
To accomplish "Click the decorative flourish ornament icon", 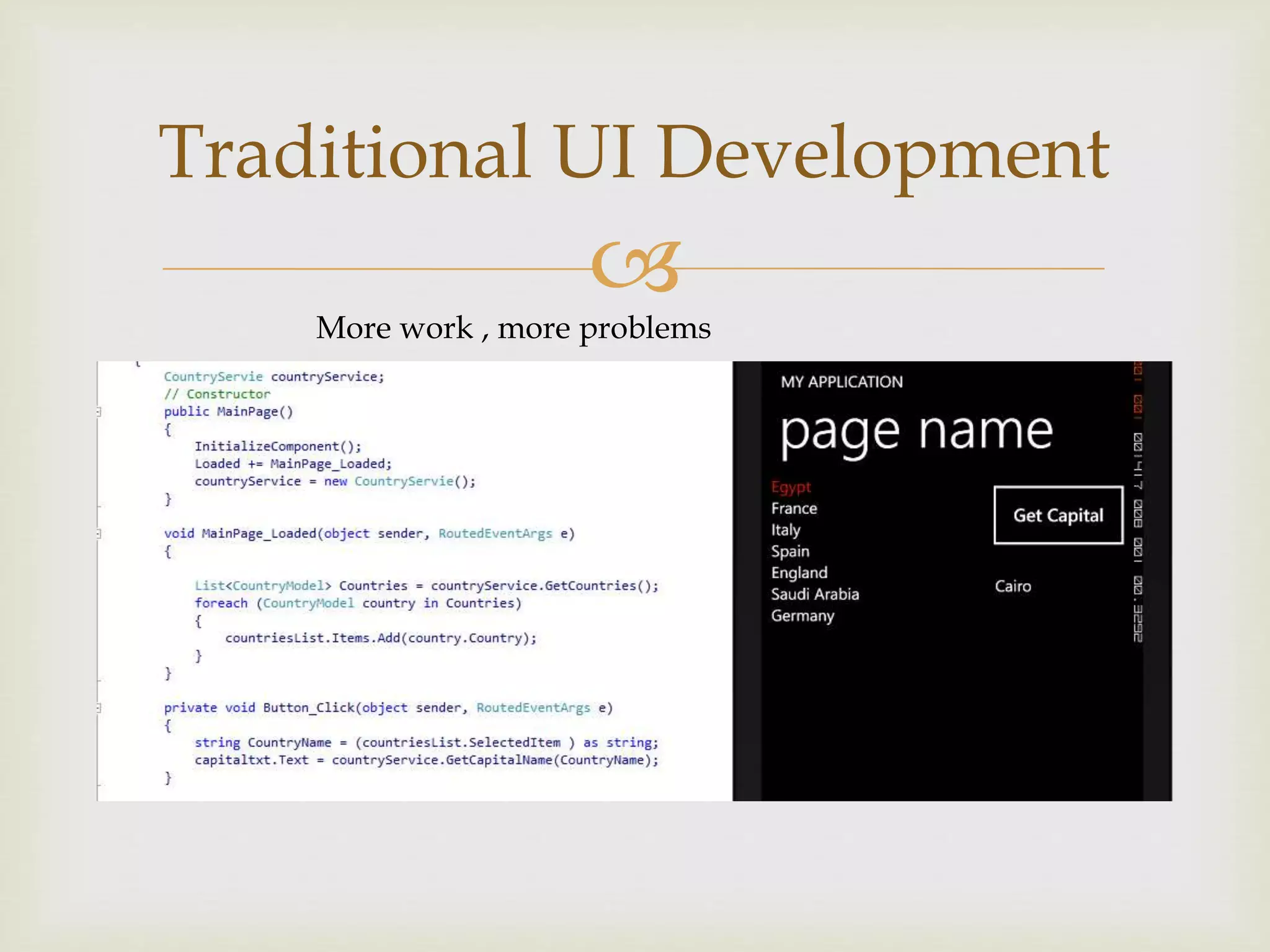I will tap(635, 267).
